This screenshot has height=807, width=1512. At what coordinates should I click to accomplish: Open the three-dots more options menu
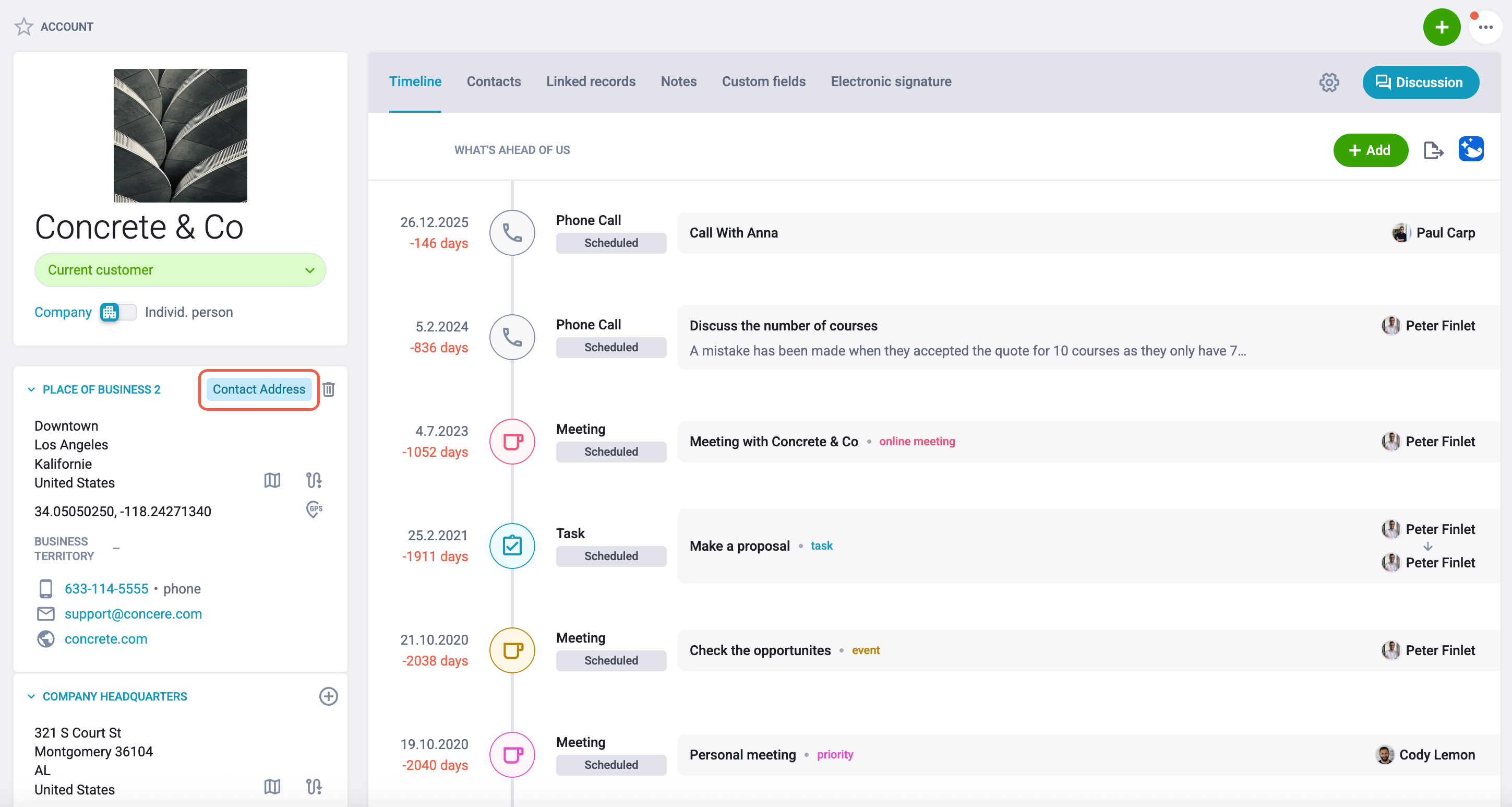[1485, 27]
